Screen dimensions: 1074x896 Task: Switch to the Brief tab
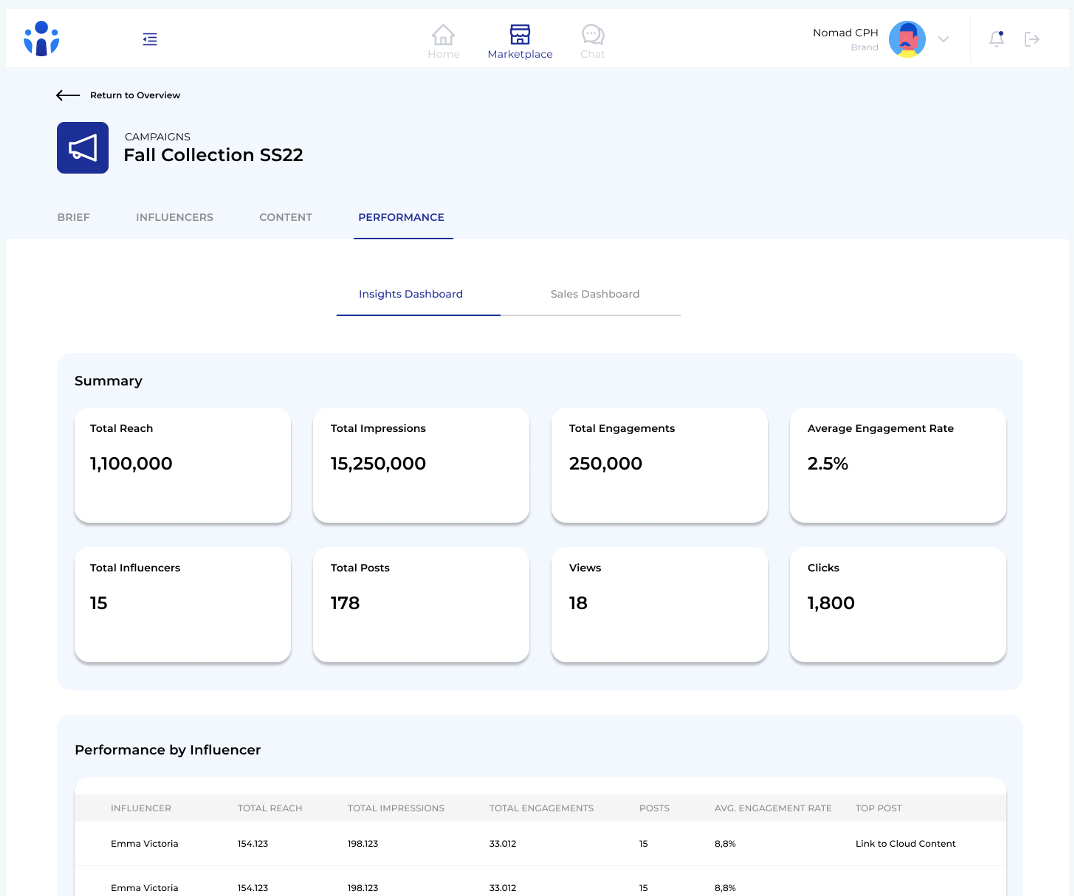click(x=73, y=217)
